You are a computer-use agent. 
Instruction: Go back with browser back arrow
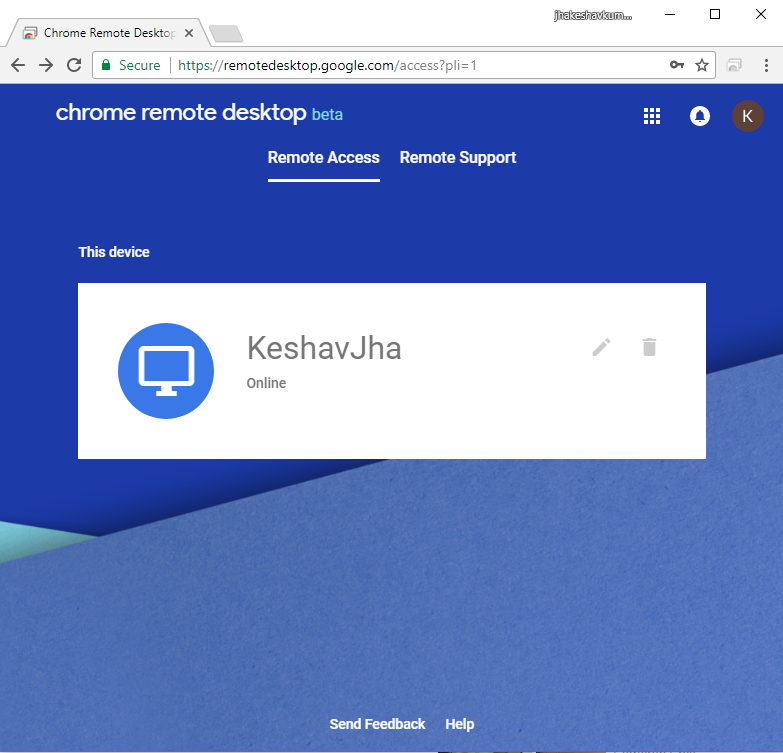(x=18, y=65)
